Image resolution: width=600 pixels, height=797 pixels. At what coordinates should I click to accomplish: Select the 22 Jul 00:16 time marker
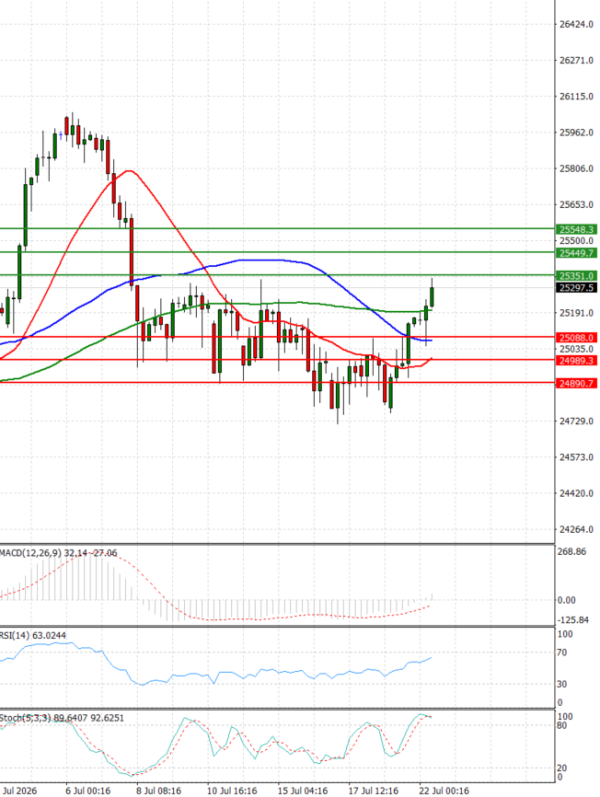(444, 791)
